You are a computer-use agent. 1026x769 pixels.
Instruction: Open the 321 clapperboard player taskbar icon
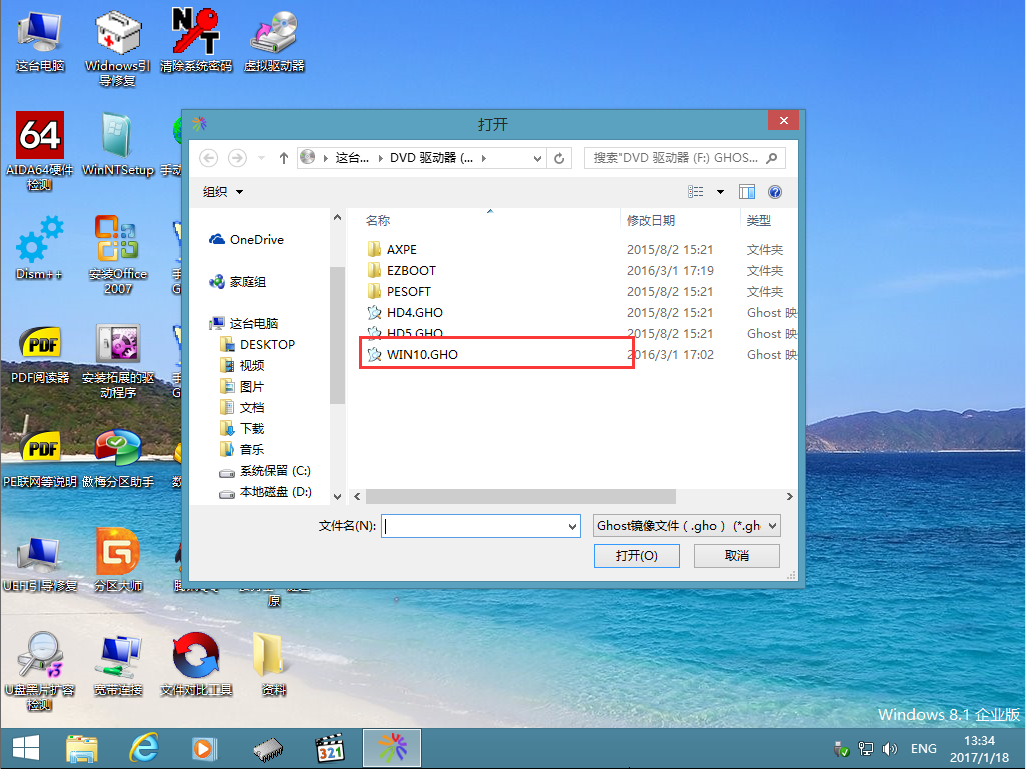(330, 748)
